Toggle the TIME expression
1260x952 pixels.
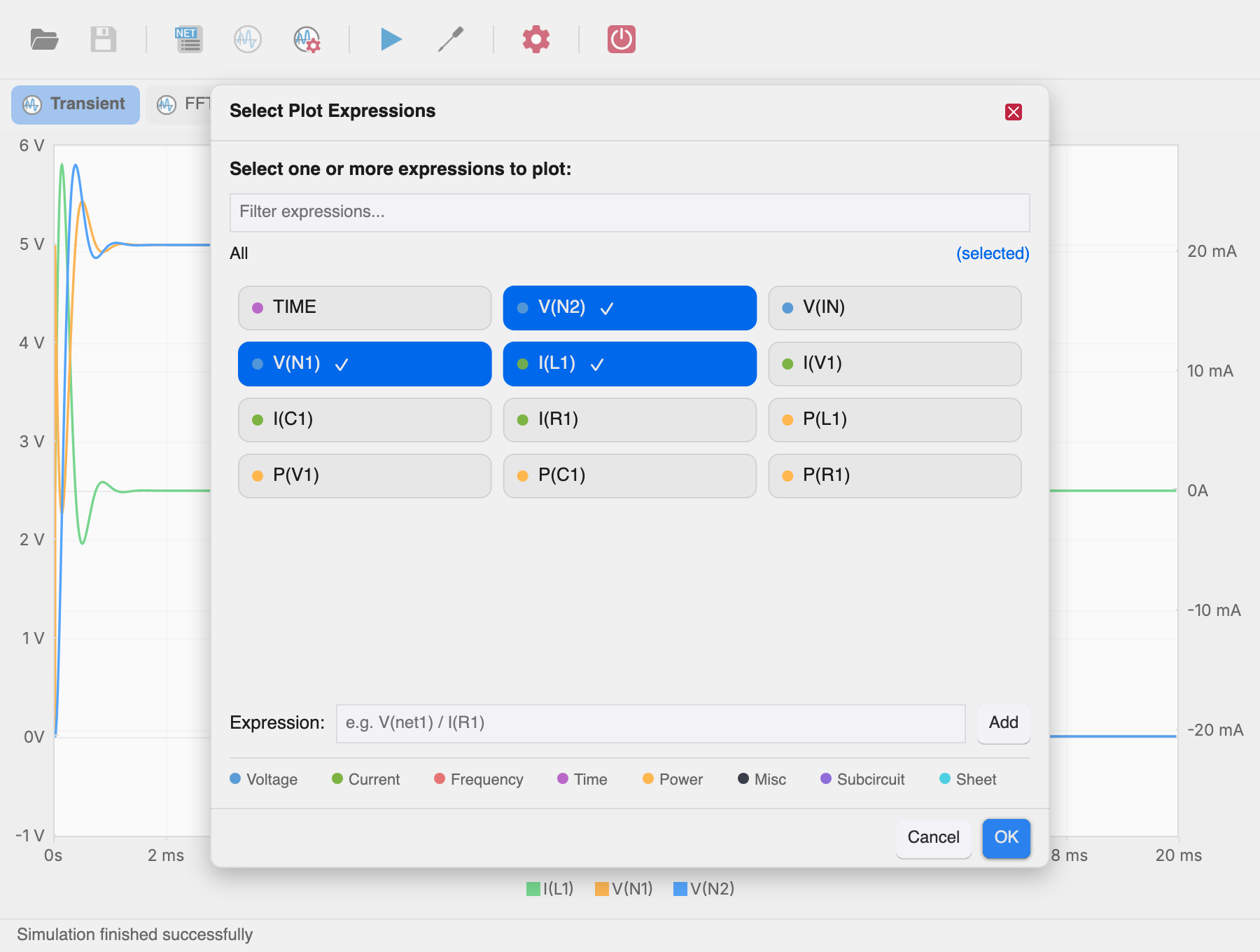tap(365, 307)
